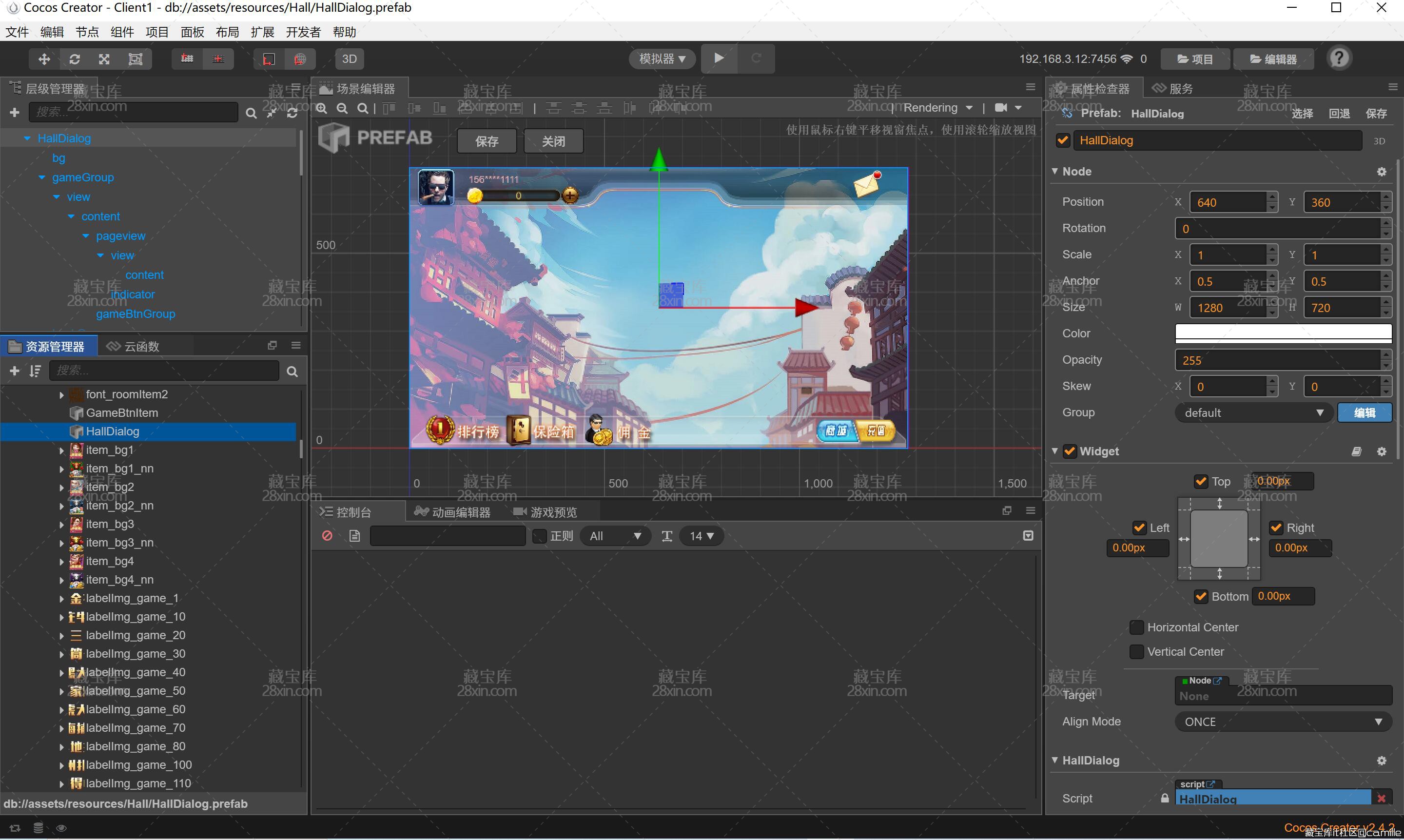1404x840 pixels.
Task: Enable Horizontal Center checkbox
Action: (x=1136, y=627)
